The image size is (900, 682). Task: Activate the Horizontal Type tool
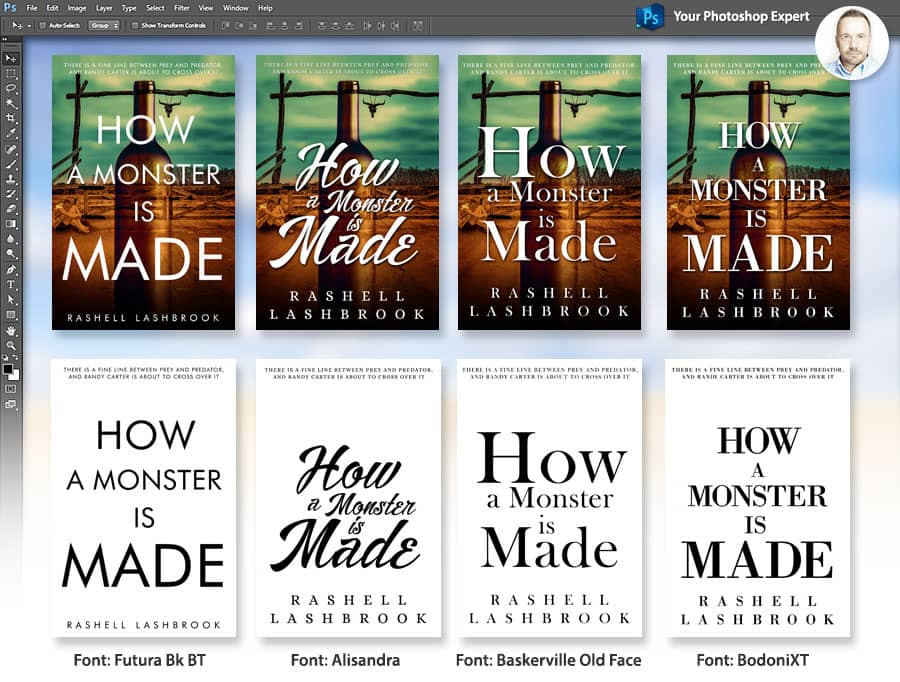click(12, 285)
